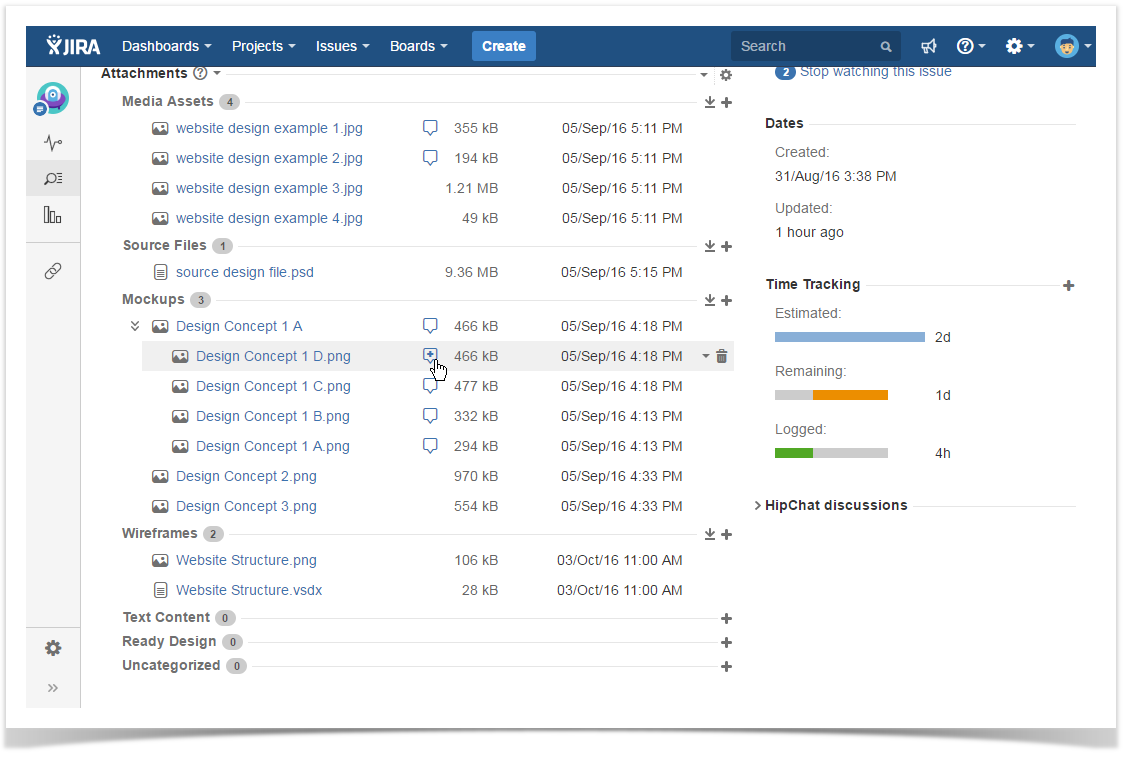Open attachments settings gear icon
Image resolution: width=1130 pixels, height=757 pixels.
pos(726,75)
